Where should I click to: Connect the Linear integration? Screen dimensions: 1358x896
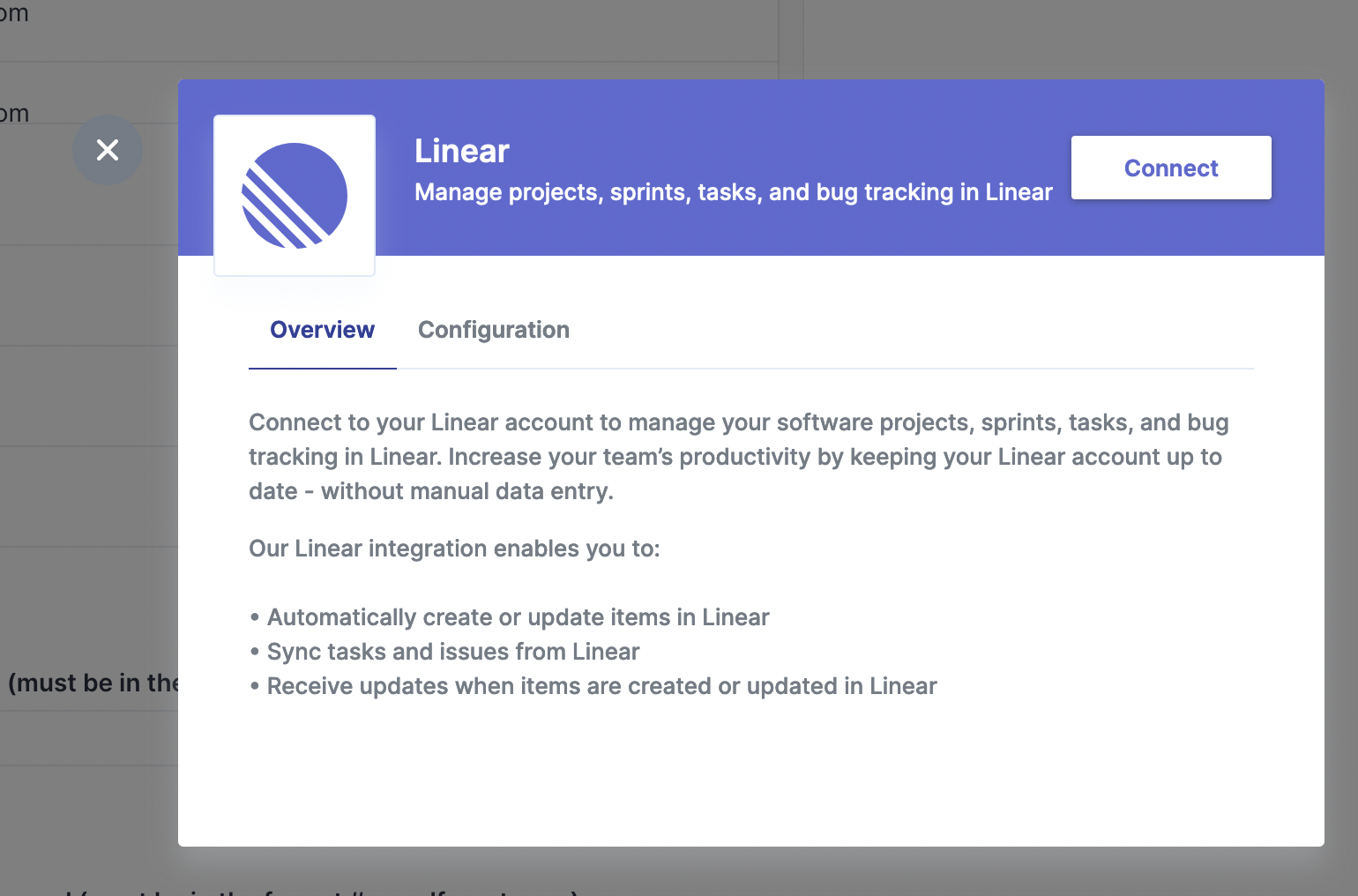[x=1171, y=168]
